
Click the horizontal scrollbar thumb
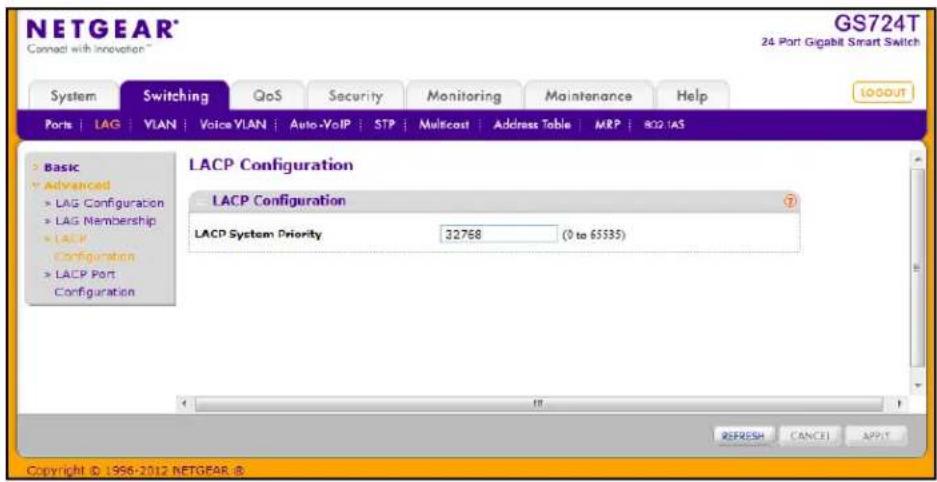tap(538, 404)
